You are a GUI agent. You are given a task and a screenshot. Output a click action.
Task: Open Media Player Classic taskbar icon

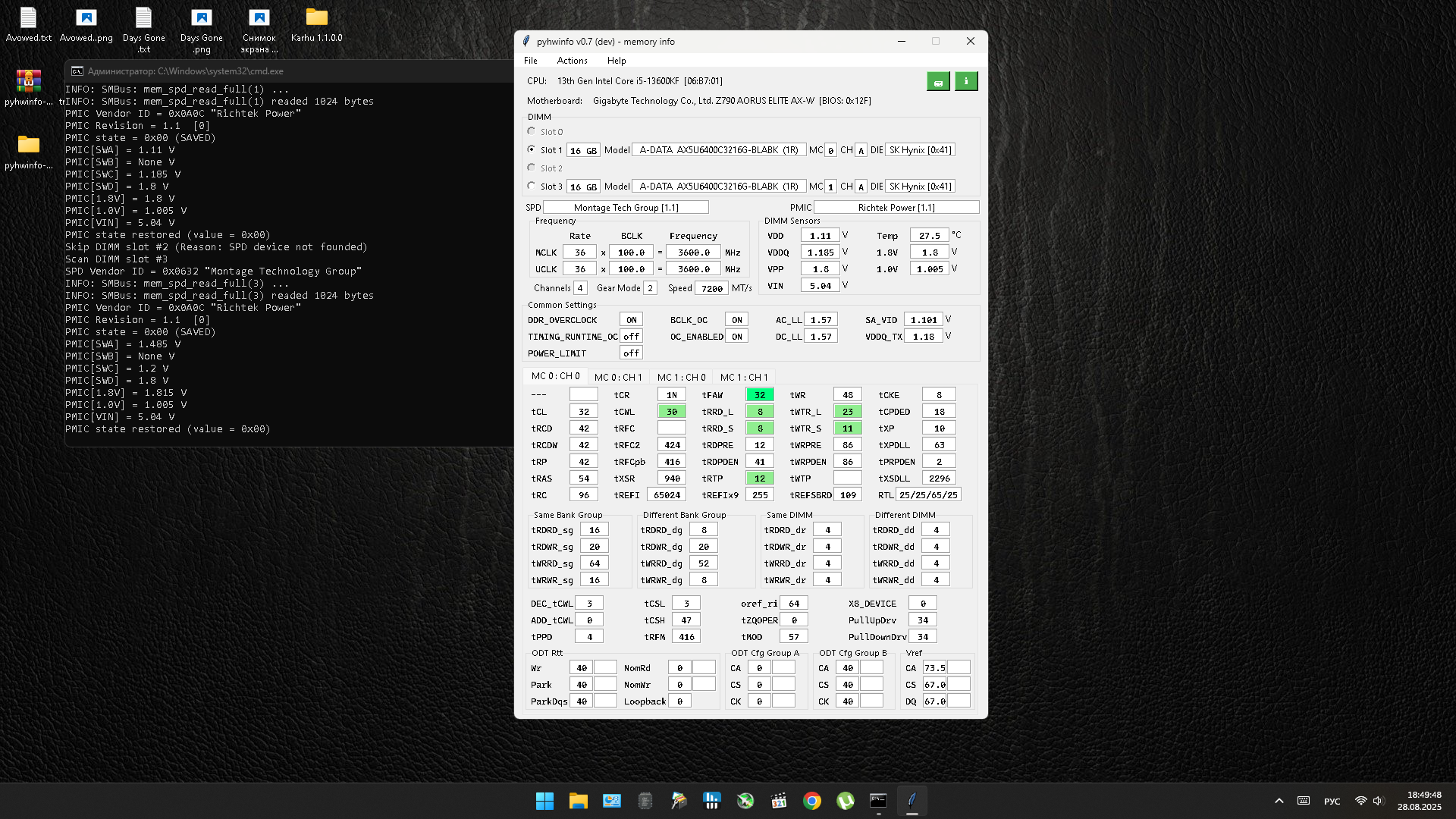coord(779,801)
